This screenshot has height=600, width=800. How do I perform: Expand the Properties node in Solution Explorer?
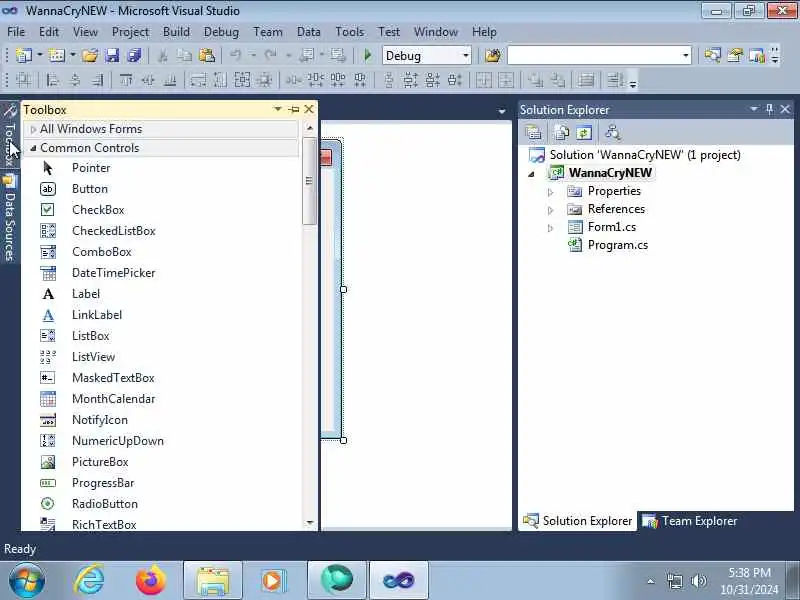tap(550, 192)
